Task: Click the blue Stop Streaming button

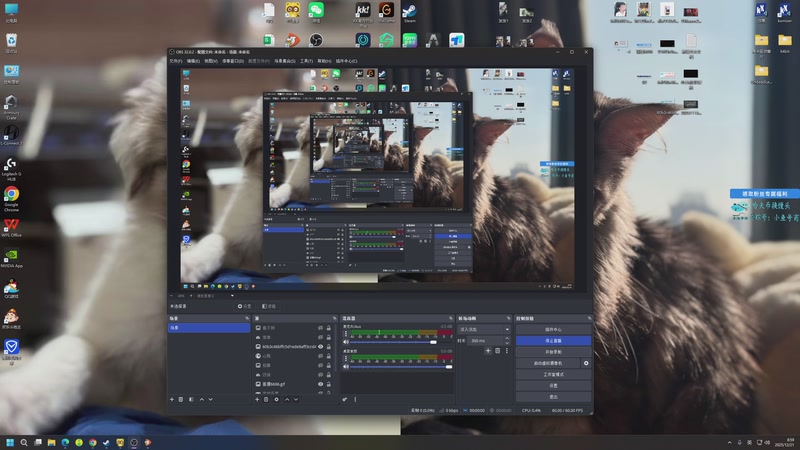Action: [554, 340]
